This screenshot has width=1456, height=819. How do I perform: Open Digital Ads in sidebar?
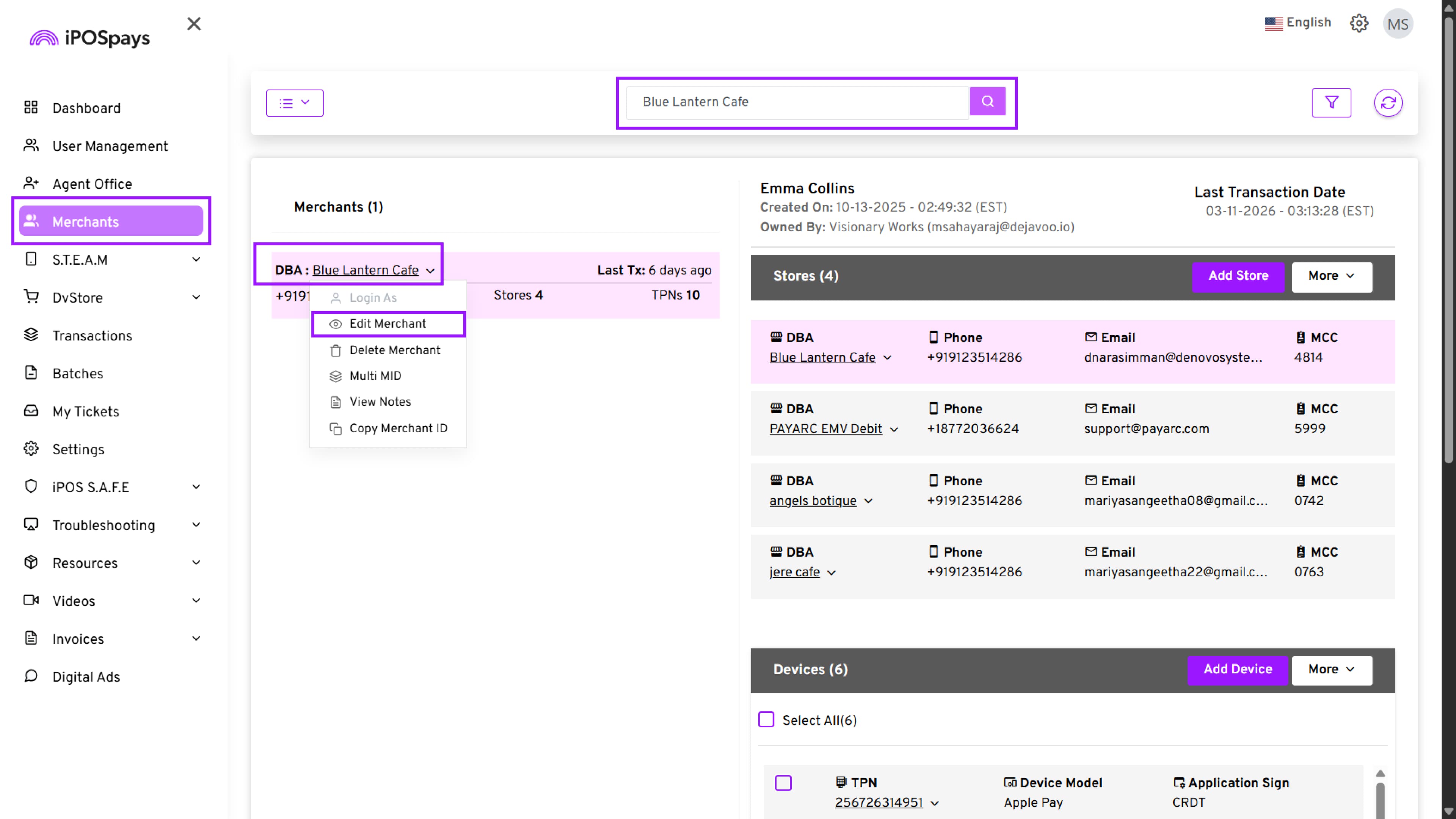click(86, 676)
